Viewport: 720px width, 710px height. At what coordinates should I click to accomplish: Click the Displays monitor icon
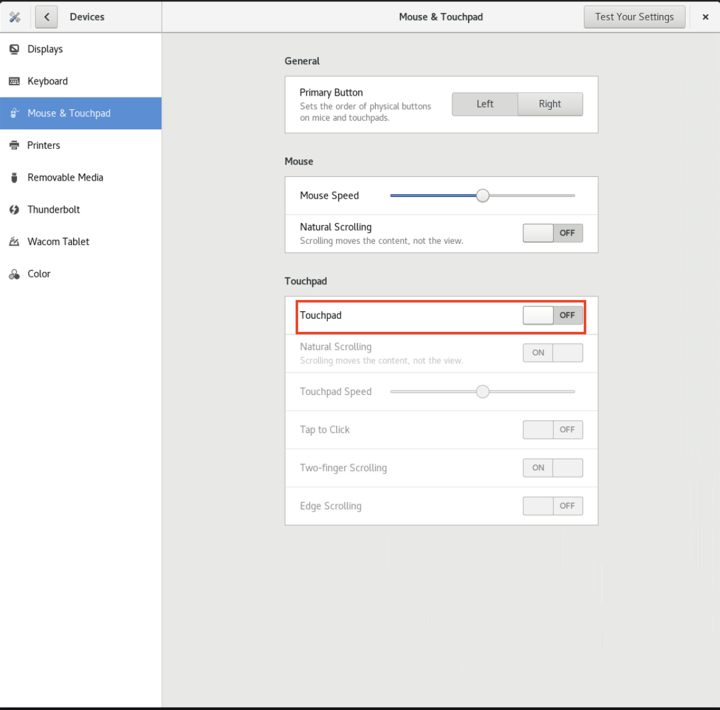click(x=14, y=49)
